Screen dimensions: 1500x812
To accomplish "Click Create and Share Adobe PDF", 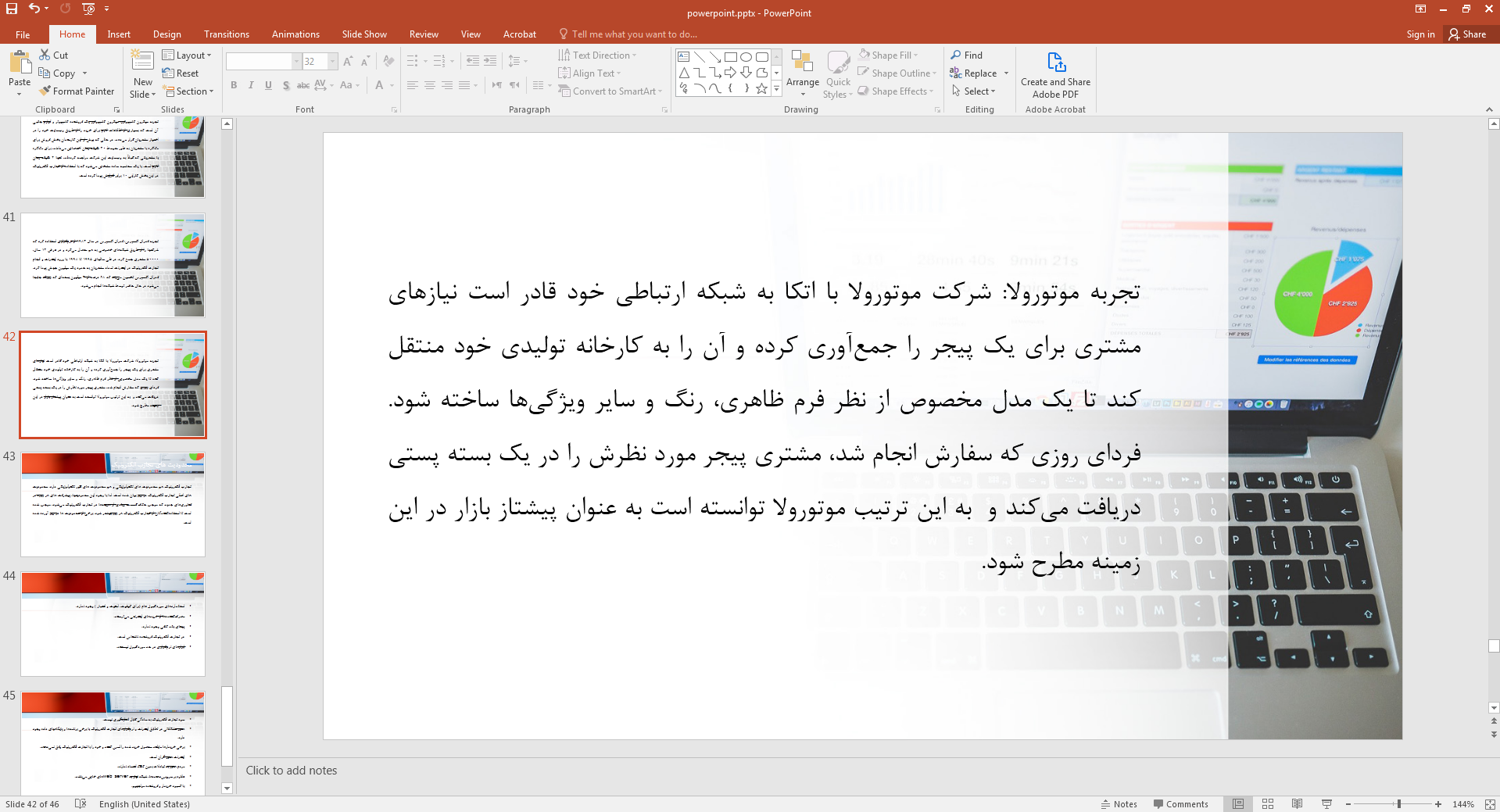I will pos(1055,75).
